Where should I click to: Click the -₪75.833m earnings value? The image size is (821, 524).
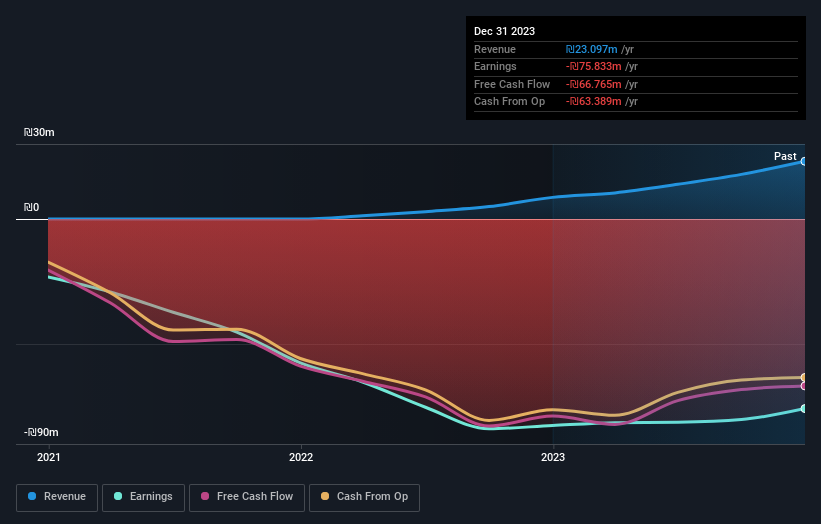[x=594, y=66]
